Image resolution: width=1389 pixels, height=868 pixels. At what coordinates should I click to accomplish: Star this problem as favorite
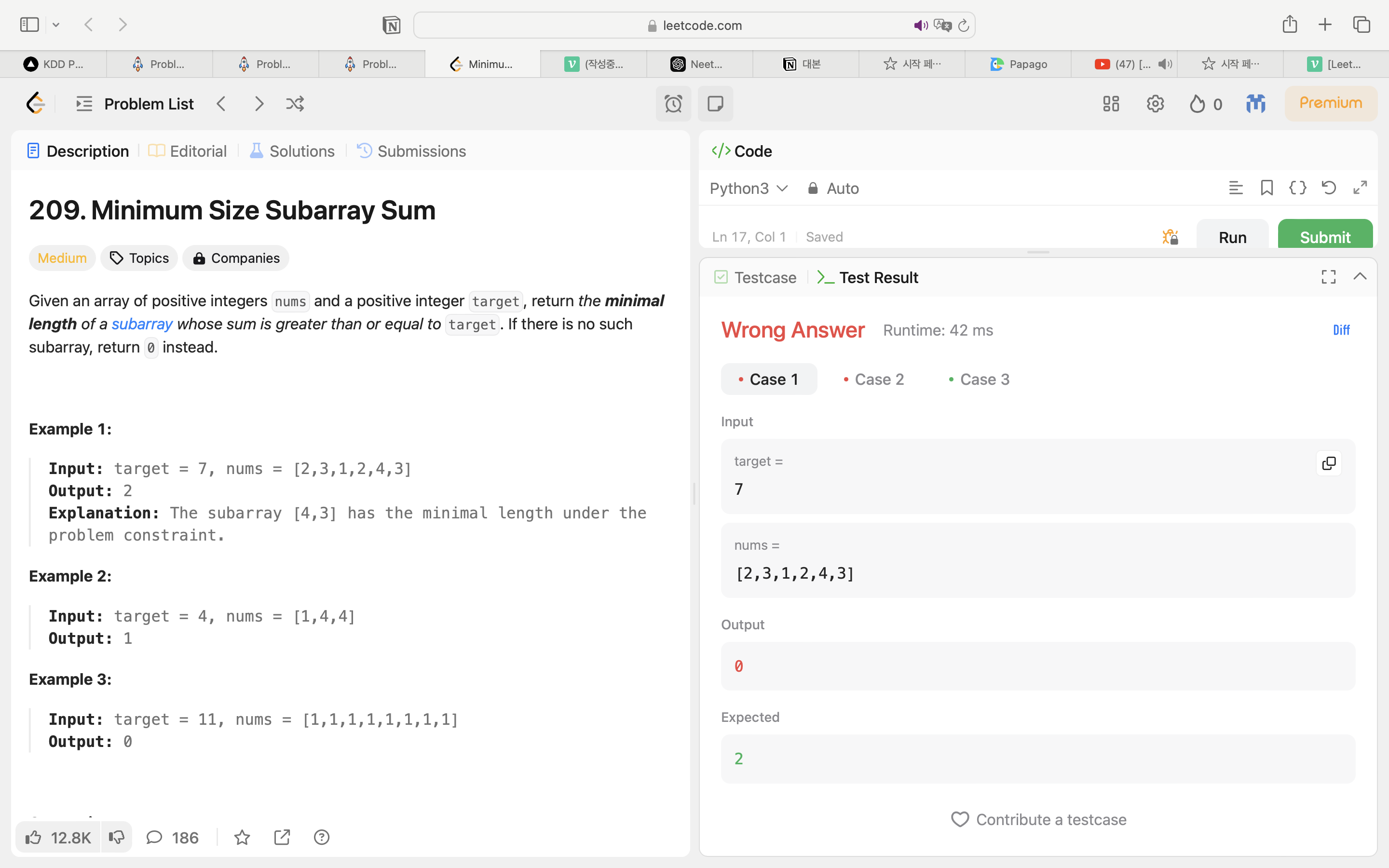(242, 838)
